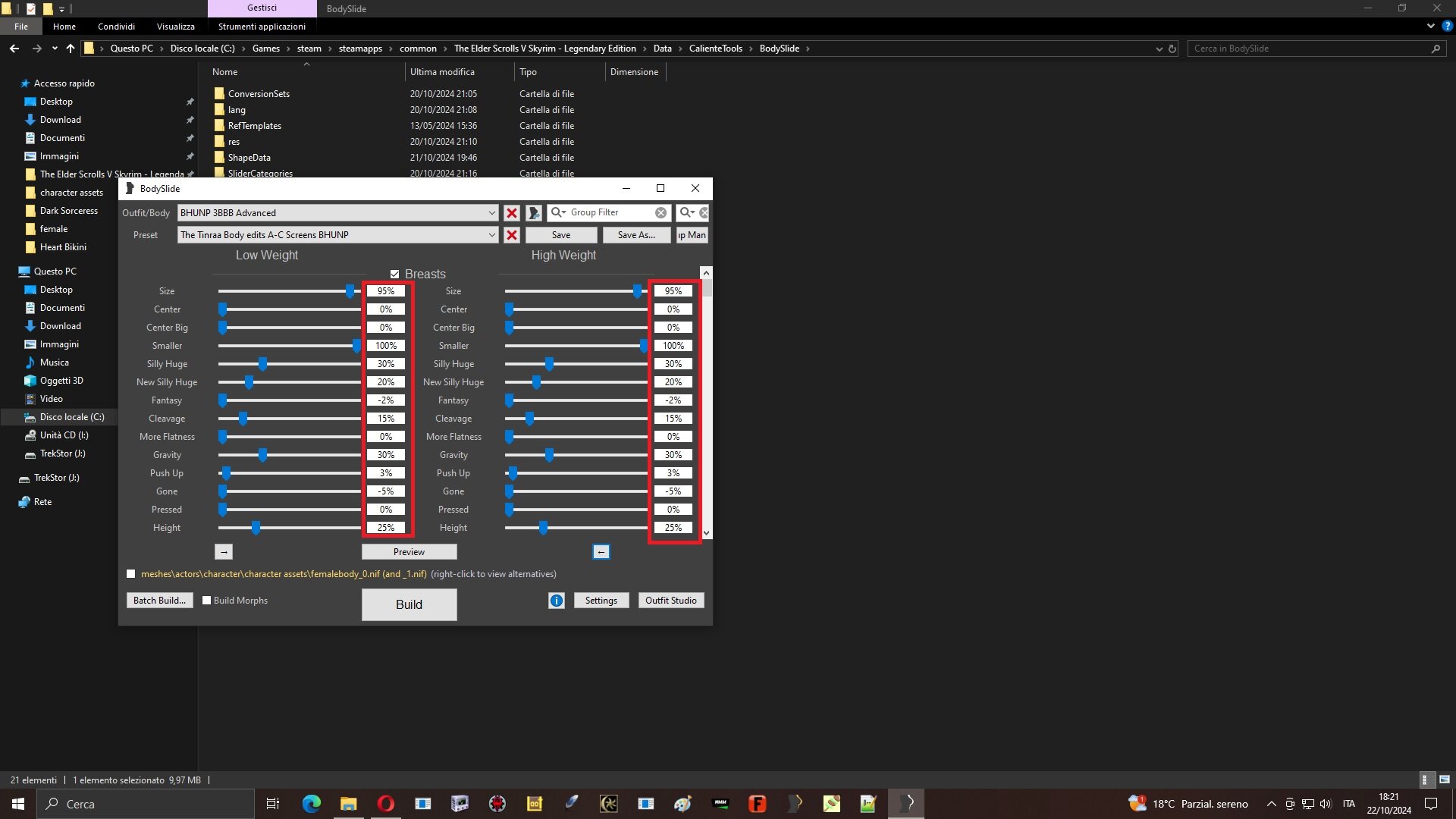This screenshot has height=819, width=1456.
Task: Open the notification center icon
Action: click(x=1431, y=804)
